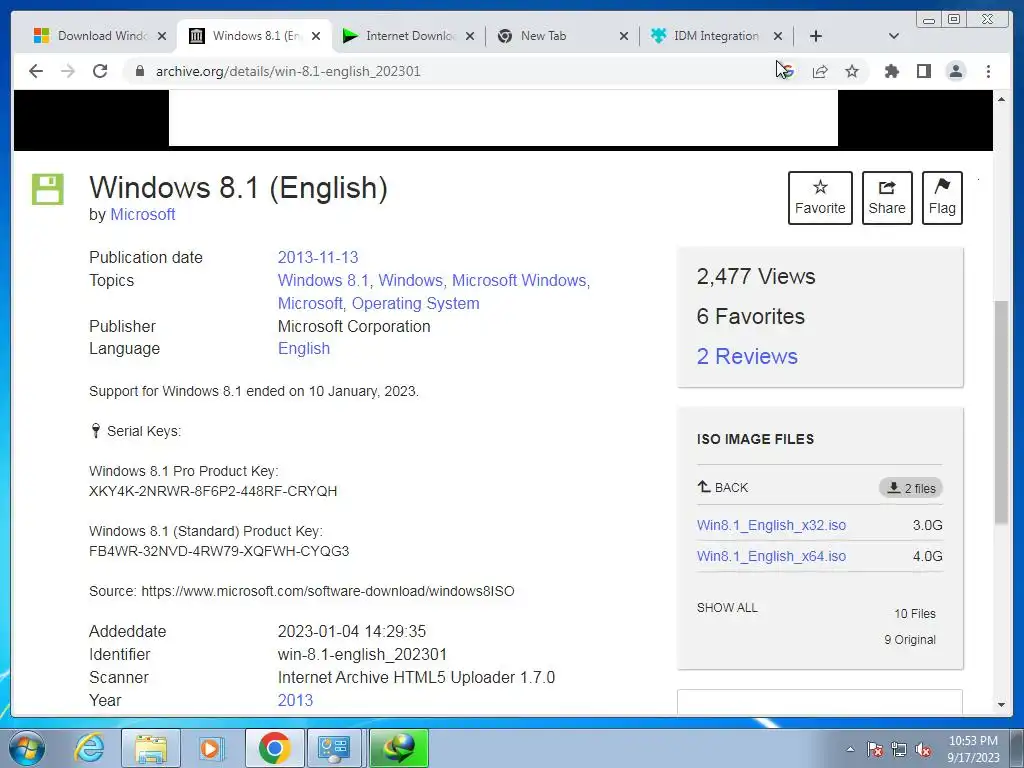Click the scrollbar up arrow
Screen dimensions: 1024x768
pyautogui.click(x=1001, y=99)
